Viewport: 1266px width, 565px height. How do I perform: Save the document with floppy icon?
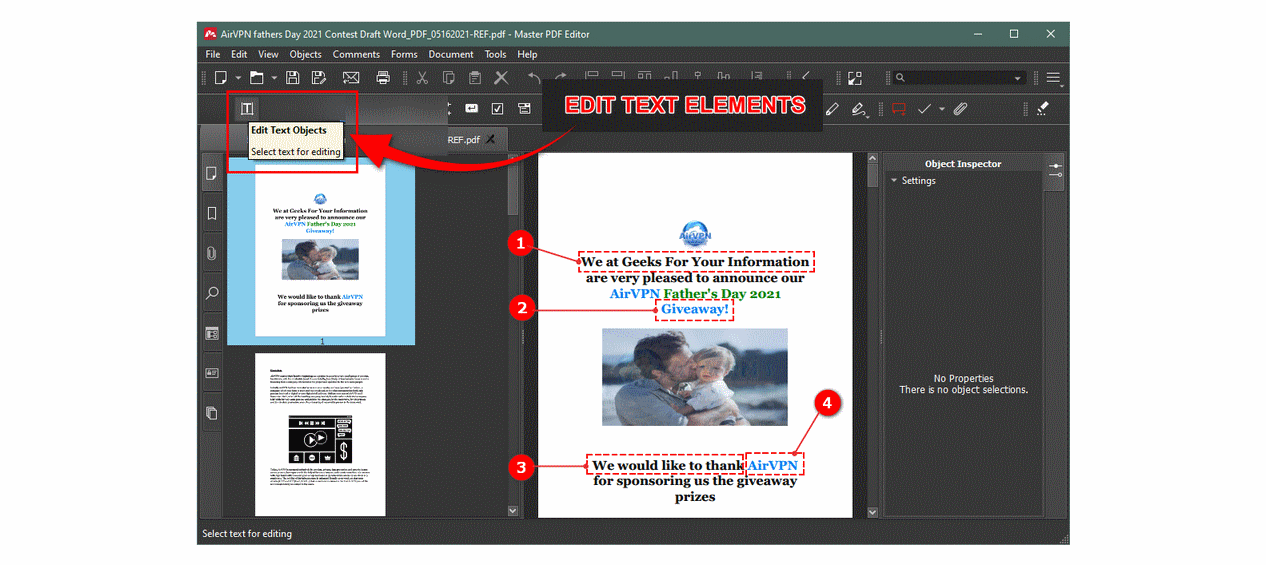(x=293, y=78)
